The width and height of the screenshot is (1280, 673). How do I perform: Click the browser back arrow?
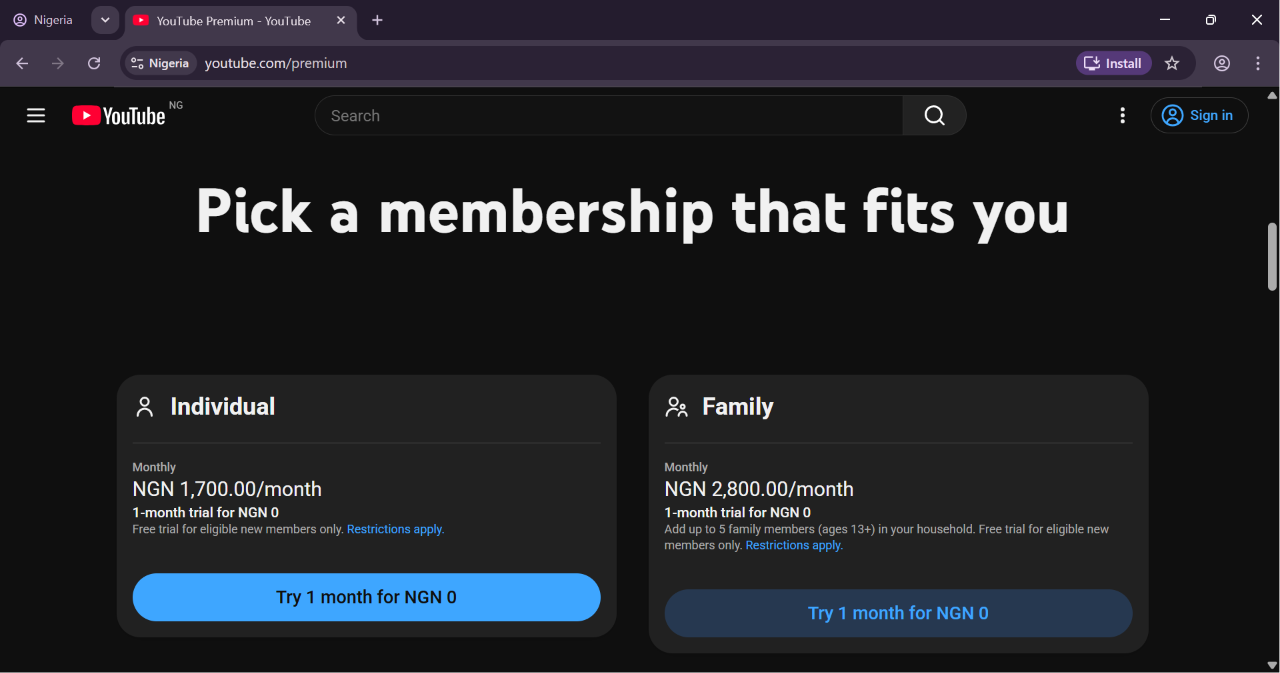pos(22,63)
